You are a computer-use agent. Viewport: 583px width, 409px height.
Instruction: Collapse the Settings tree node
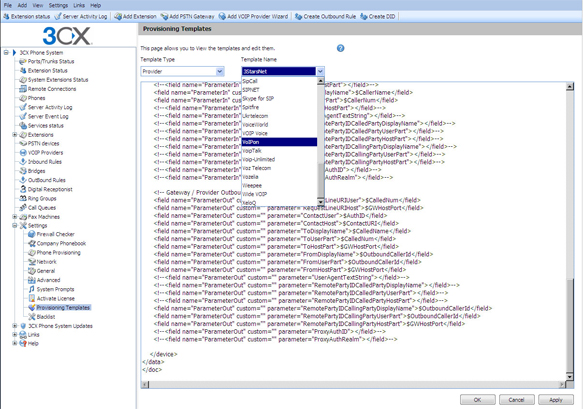[x=15, y=226]
